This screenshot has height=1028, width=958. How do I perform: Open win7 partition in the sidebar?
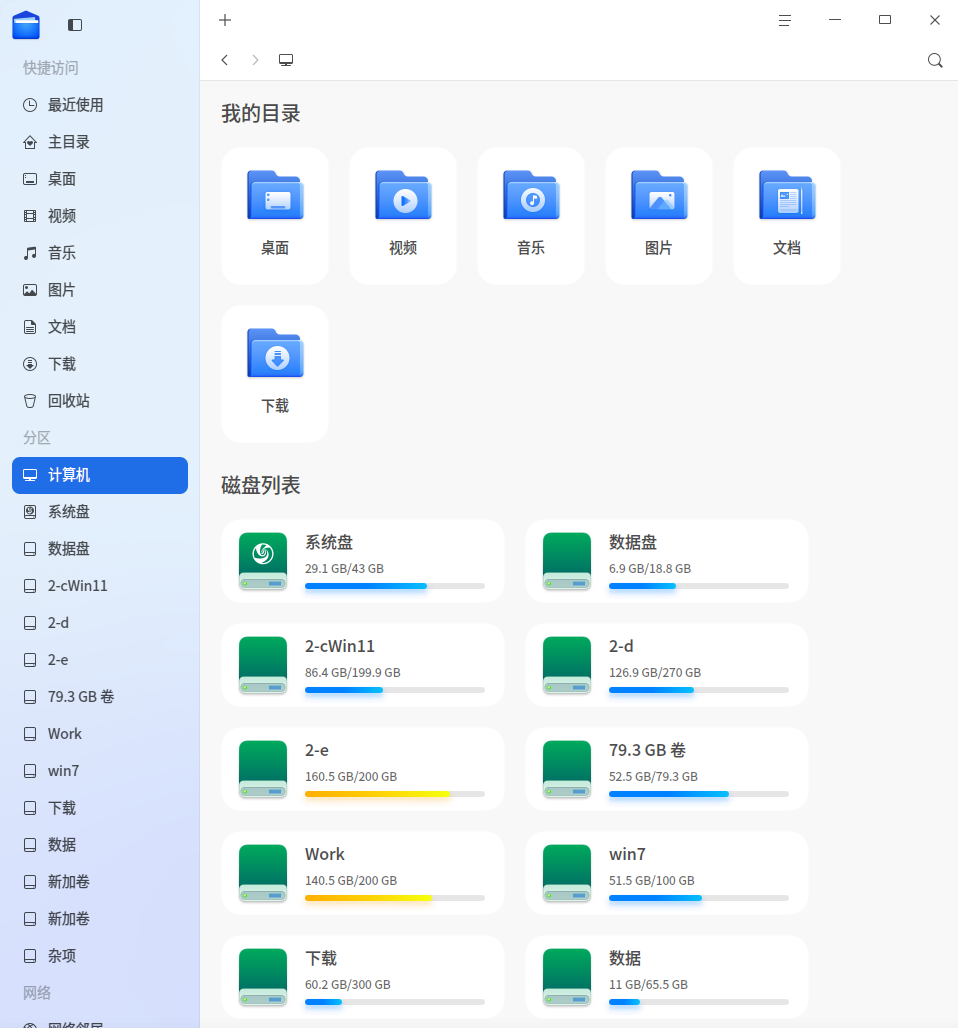pos(100,771)
